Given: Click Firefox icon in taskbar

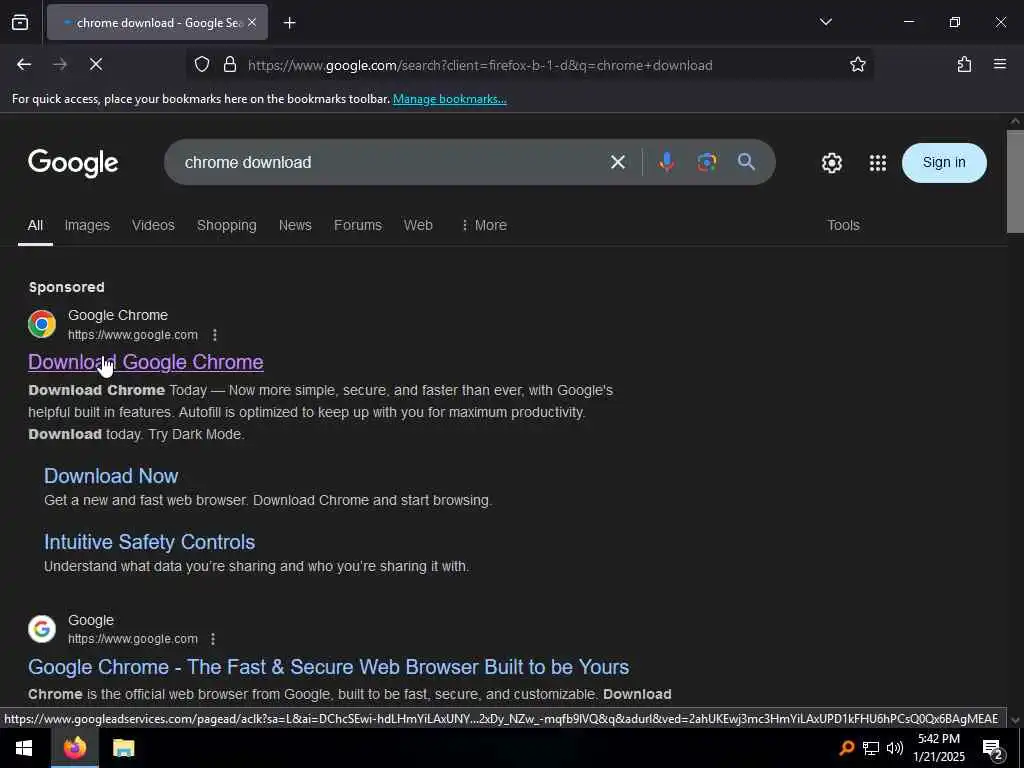Looking at the screenshot, I should [74, 748].
